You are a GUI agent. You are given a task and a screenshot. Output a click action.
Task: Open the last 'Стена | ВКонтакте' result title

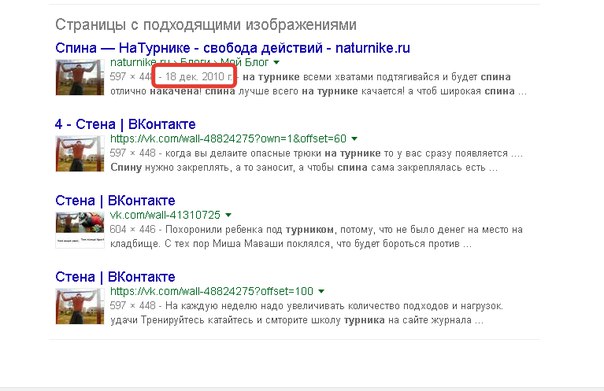[115, 277]
